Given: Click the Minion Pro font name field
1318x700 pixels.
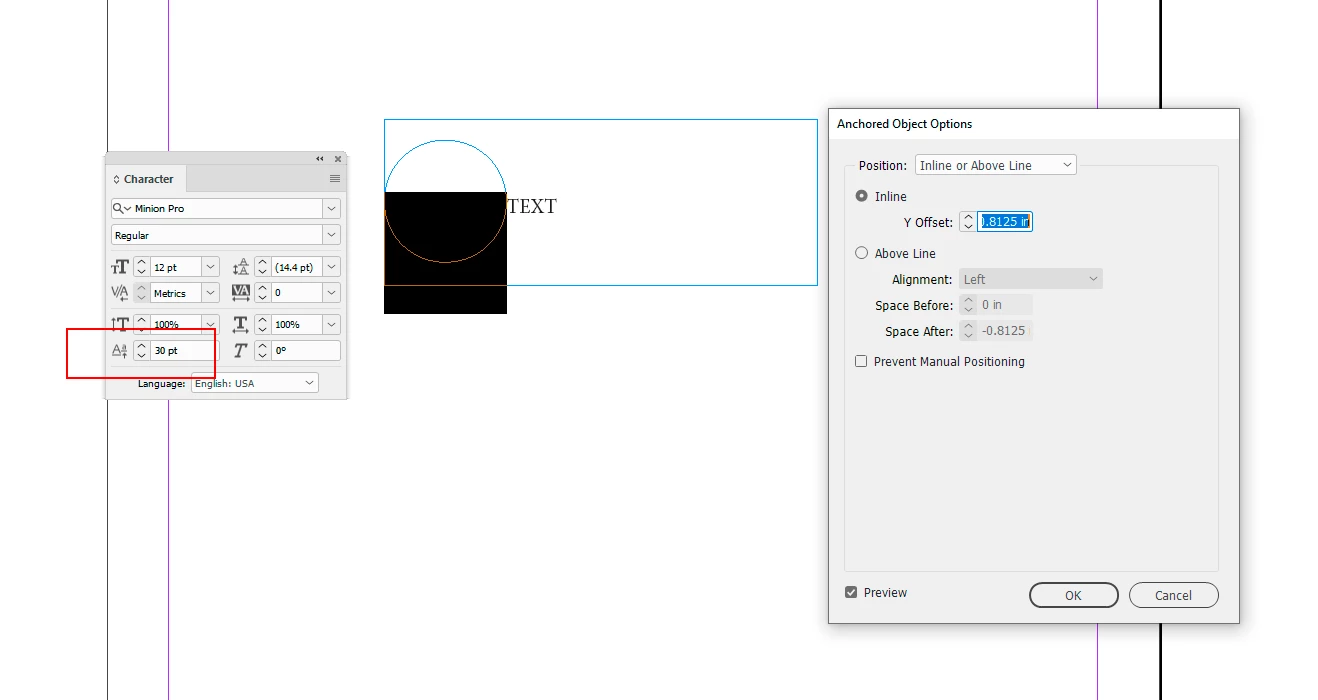Looking at the screenshot, I should point(227,208).
